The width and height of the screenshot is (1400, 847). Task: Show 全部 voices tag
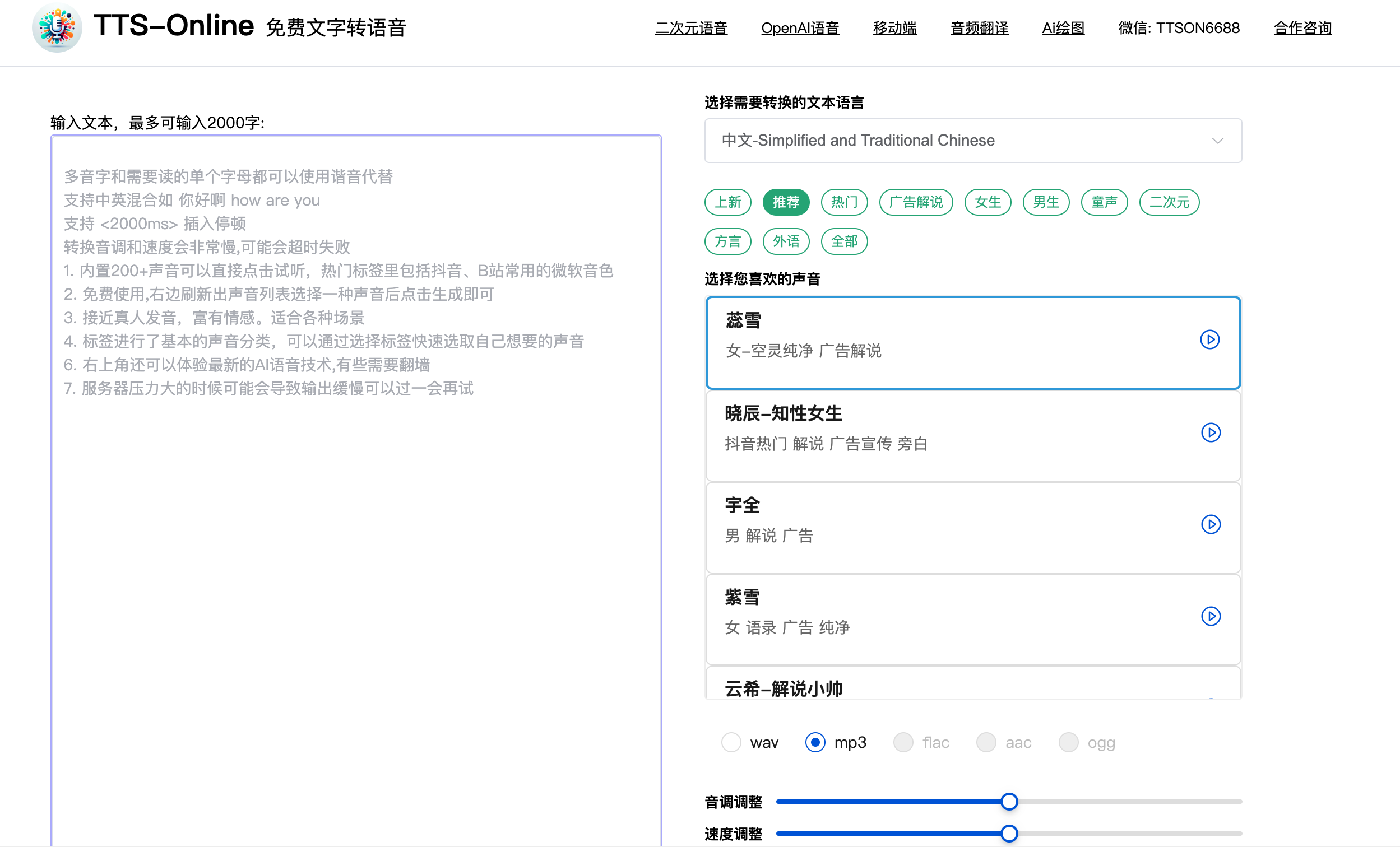tap(845, 241)
